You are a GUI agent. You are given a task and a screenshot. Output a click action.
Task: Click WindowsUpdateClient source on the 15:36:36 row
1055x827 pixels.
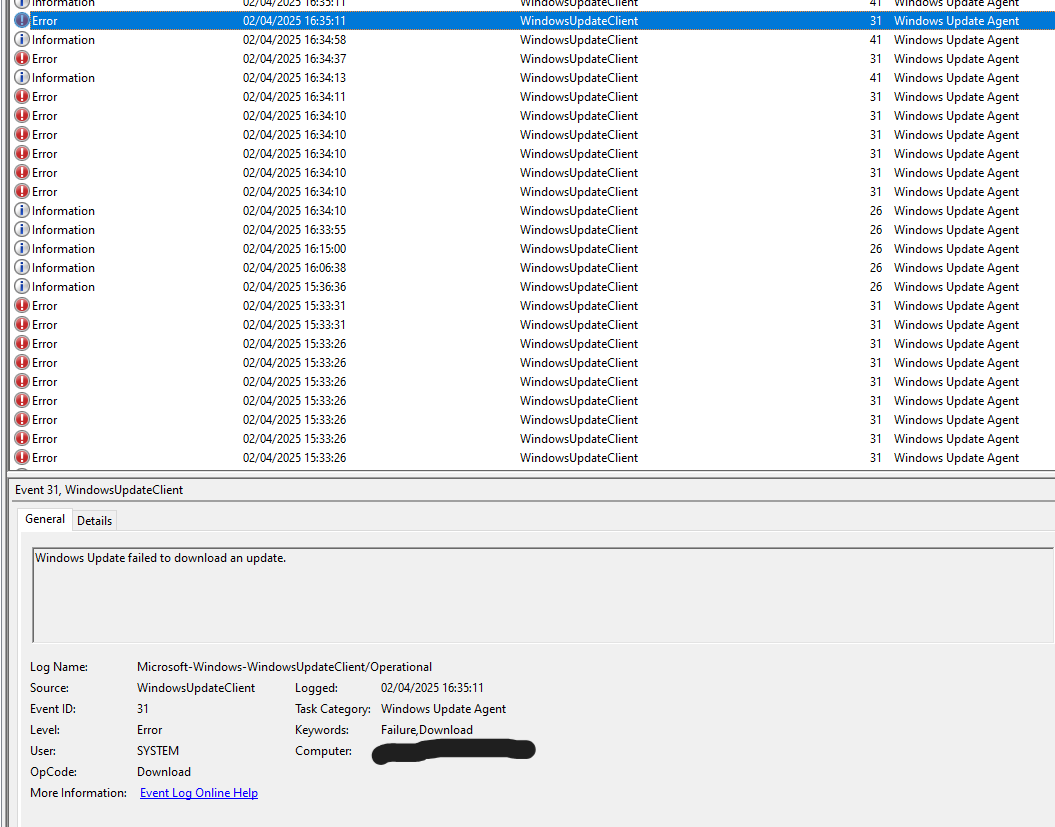(x=579, y=287)
